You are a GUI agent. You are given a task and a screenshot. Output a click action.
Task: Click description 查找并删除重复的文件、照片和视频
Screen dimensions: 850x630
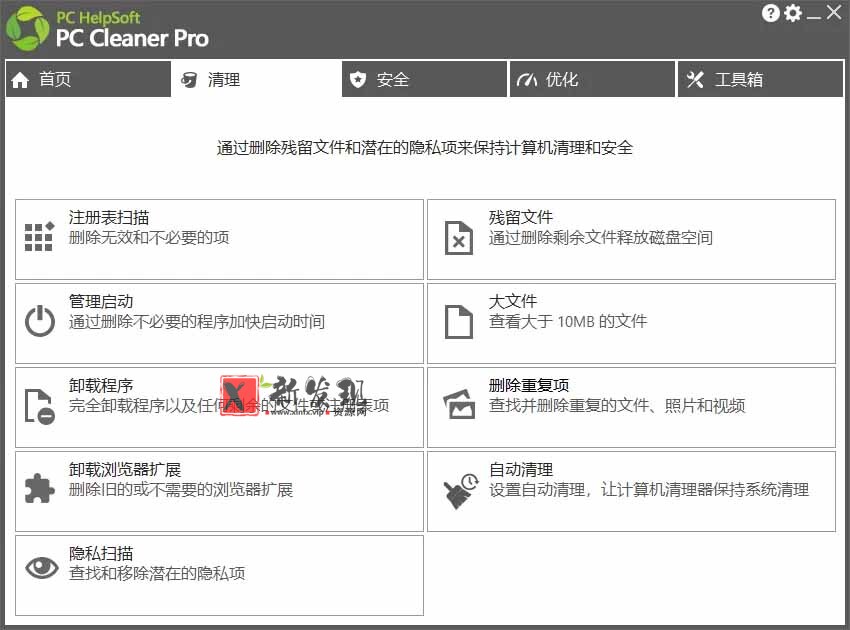click(617, 406)
